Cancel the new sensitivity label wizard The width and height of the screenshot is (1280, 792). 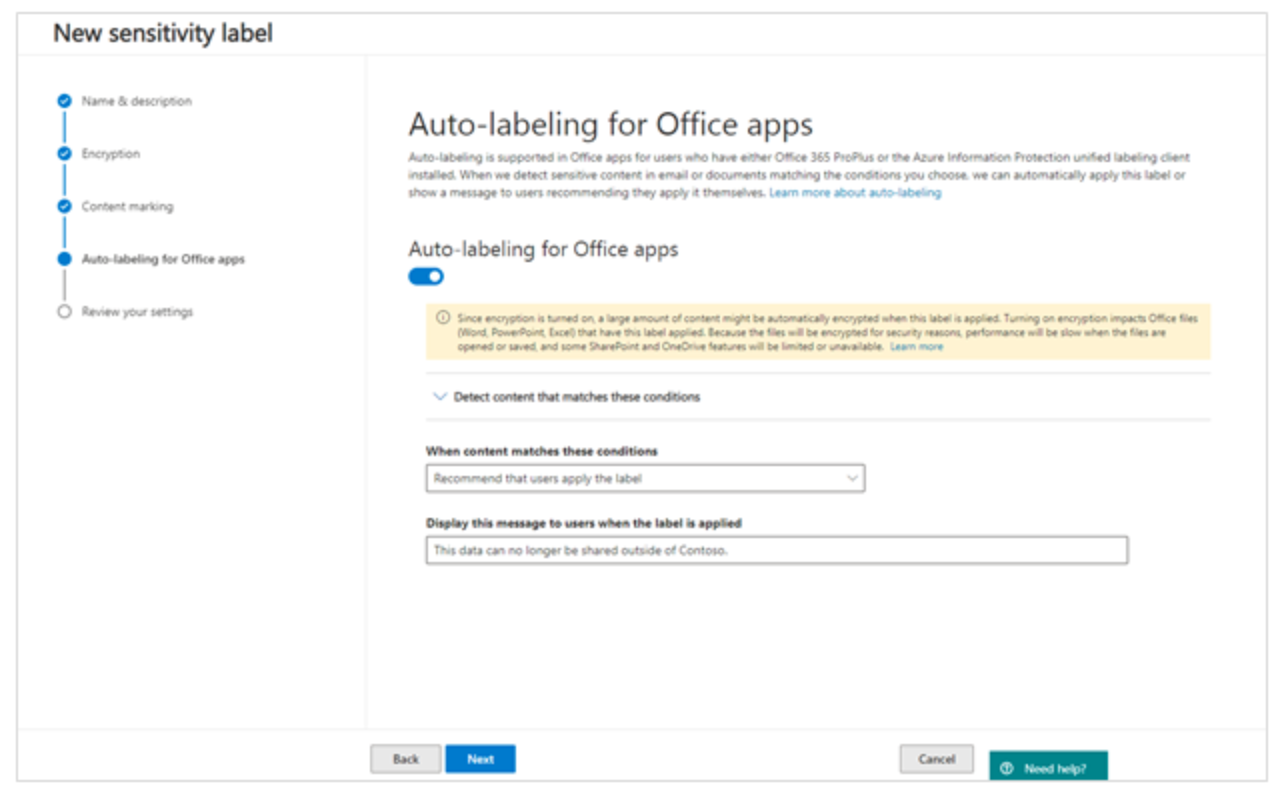coord(936,759)
